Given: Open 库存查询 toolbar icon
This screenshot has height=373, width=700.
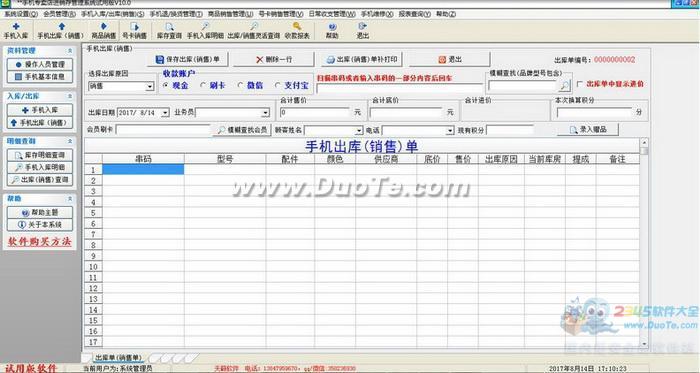Looking at the screenshot, I should [169, 30].
